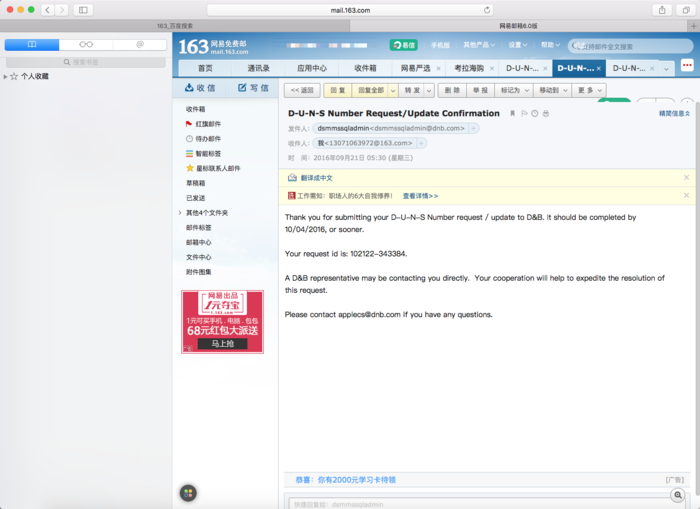This screenshot has width=700, height=509.
Task: Click the bookmarks search field
Action: point(85,62)
